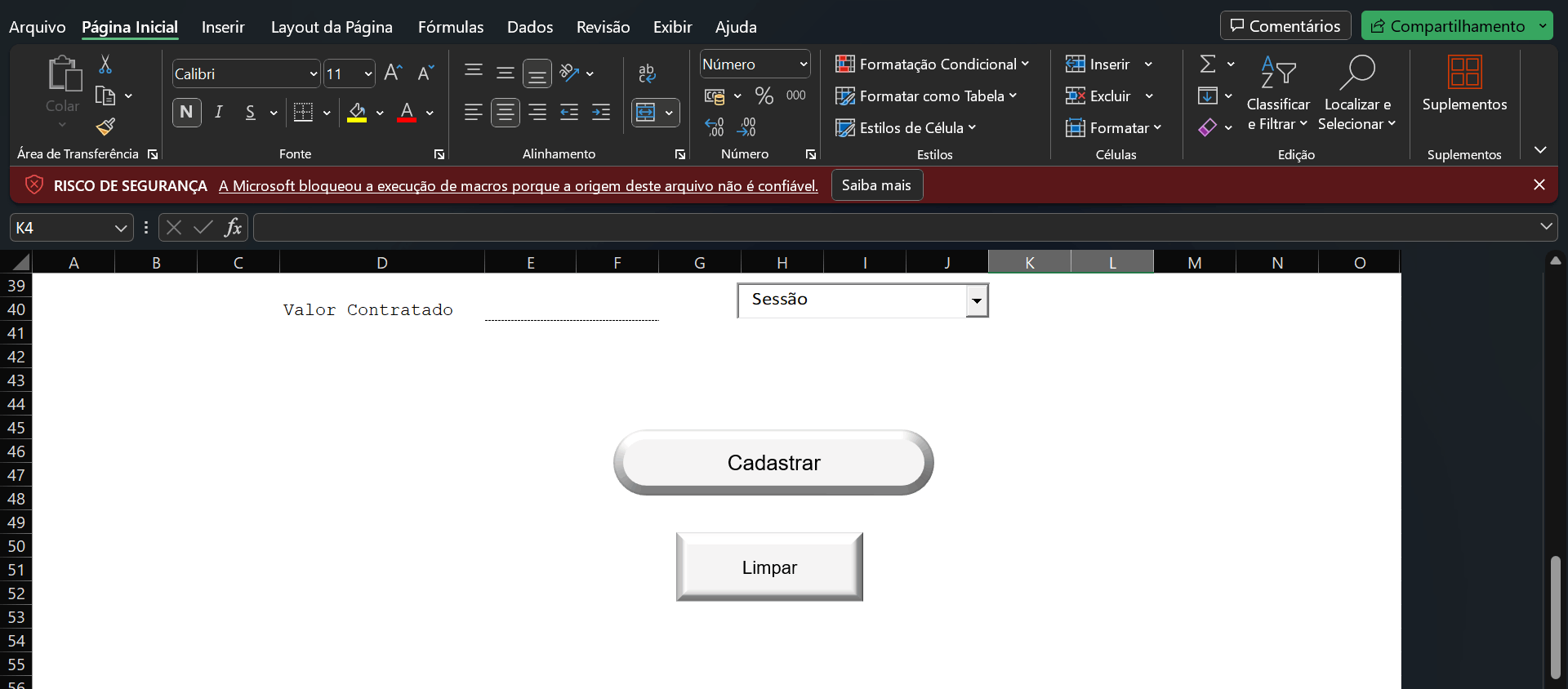Click the Merge and Center icon

tap(646, 112)
